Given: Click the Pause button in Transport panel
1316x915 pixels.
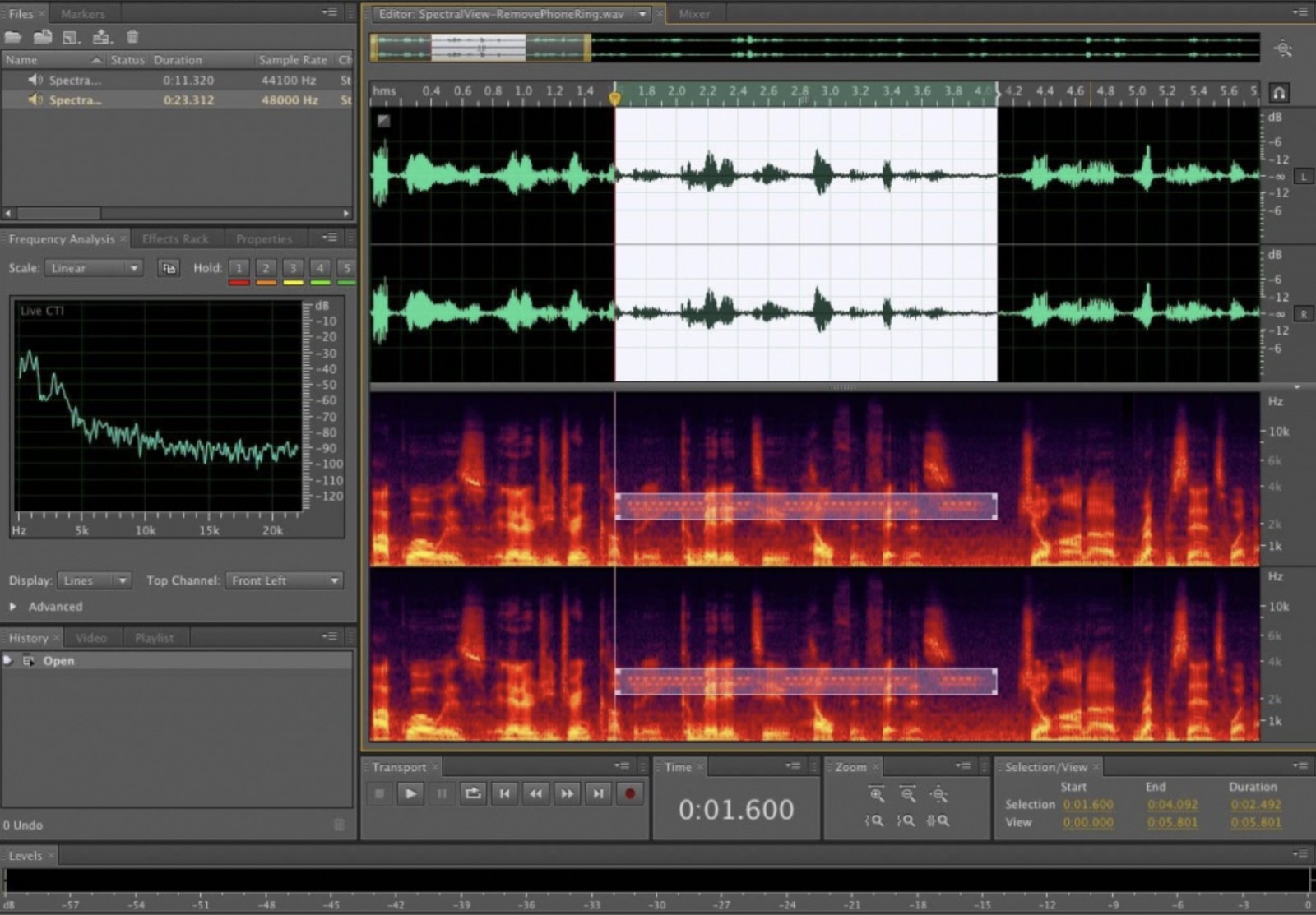Looking at the screenshot, I should [x=442, y=793].
